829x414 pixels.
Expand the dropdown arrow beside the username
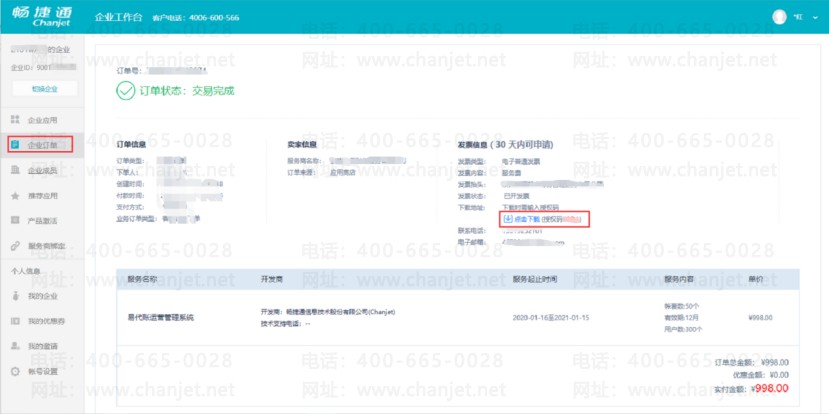tap(815, 17)
